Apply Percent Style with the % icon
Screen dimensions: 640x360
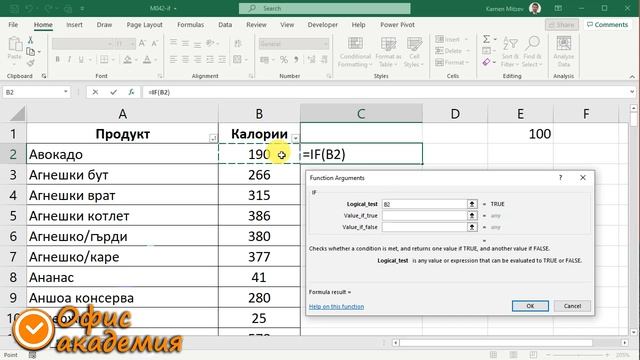pyautogui.click(x=284, y=60)
